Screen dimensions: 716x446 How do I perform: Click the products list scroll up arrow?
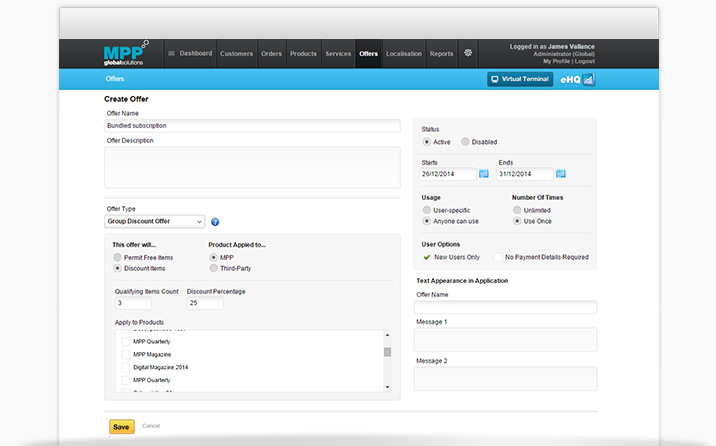coord(387,335)
